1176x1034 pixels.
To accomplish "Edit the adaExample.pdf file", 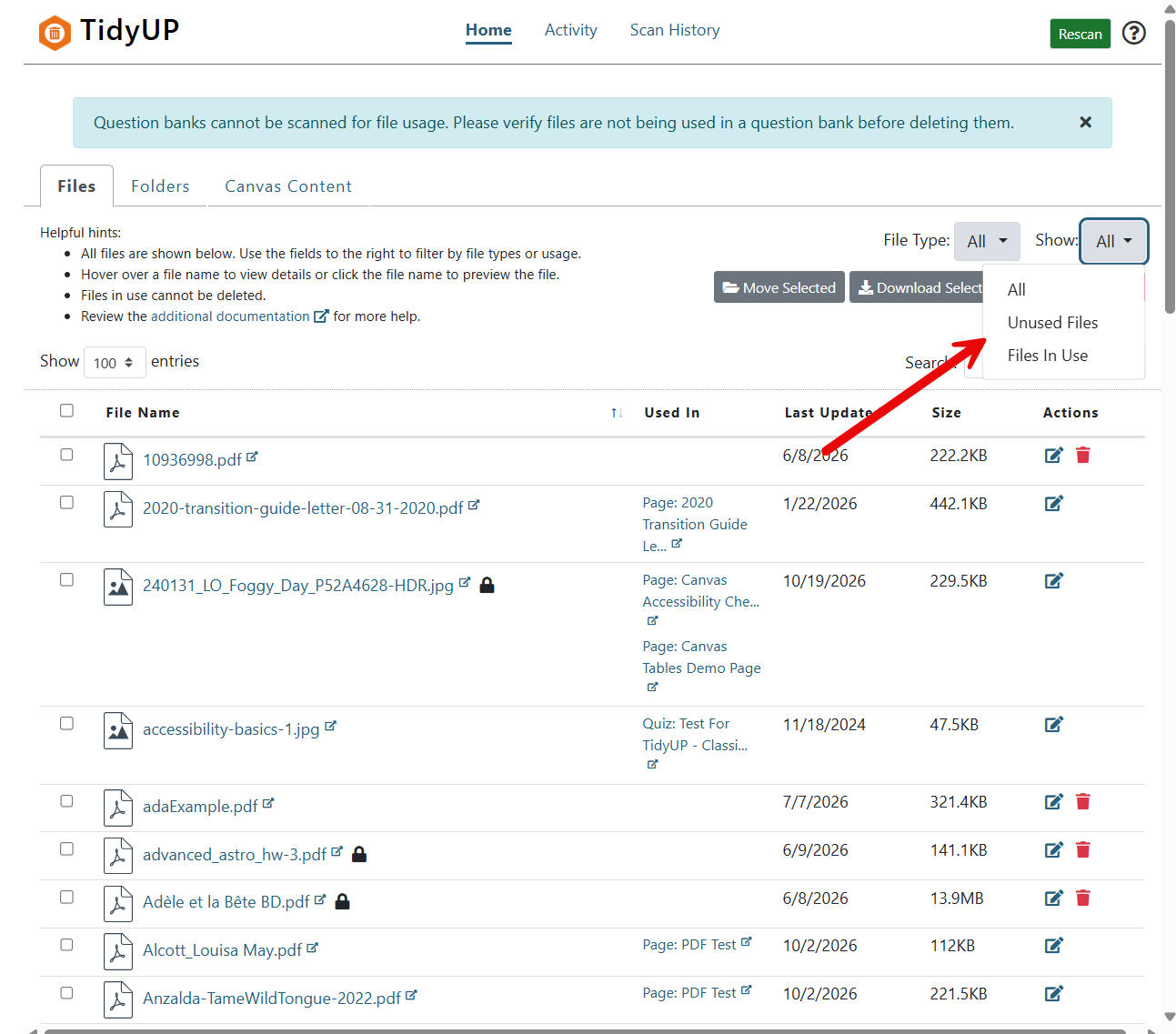I will (x=1053, y=802).
